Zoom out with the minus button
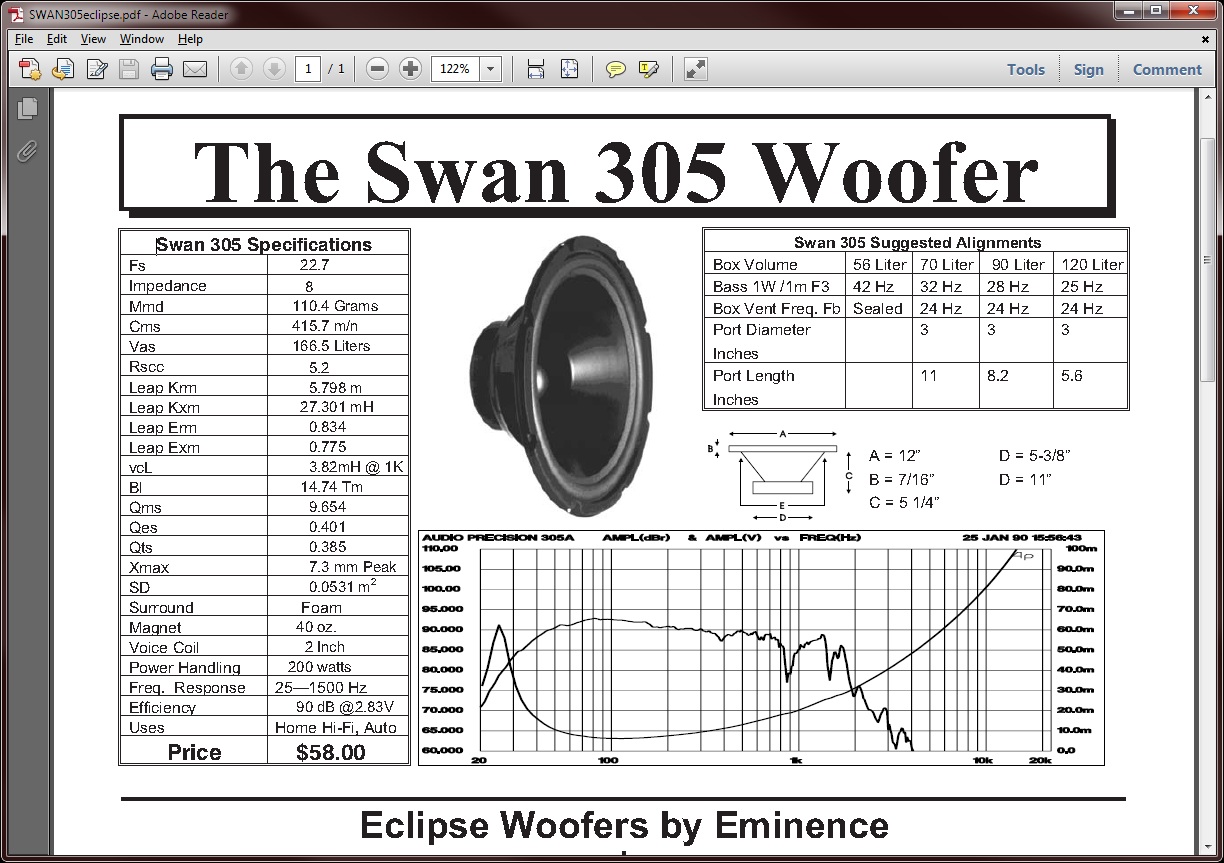The image size is (1224, 863). coord(377,69)
